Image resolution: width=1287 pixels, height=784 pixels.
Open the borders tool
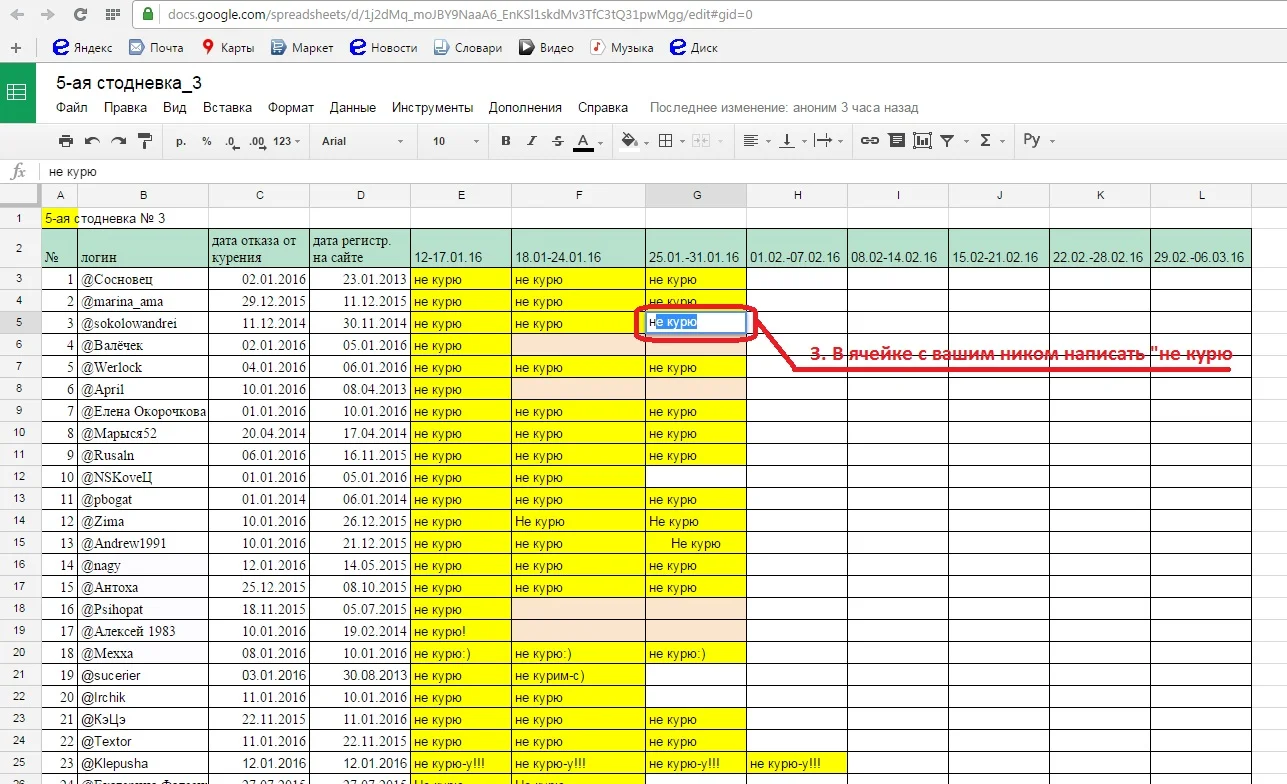(666, 141)
